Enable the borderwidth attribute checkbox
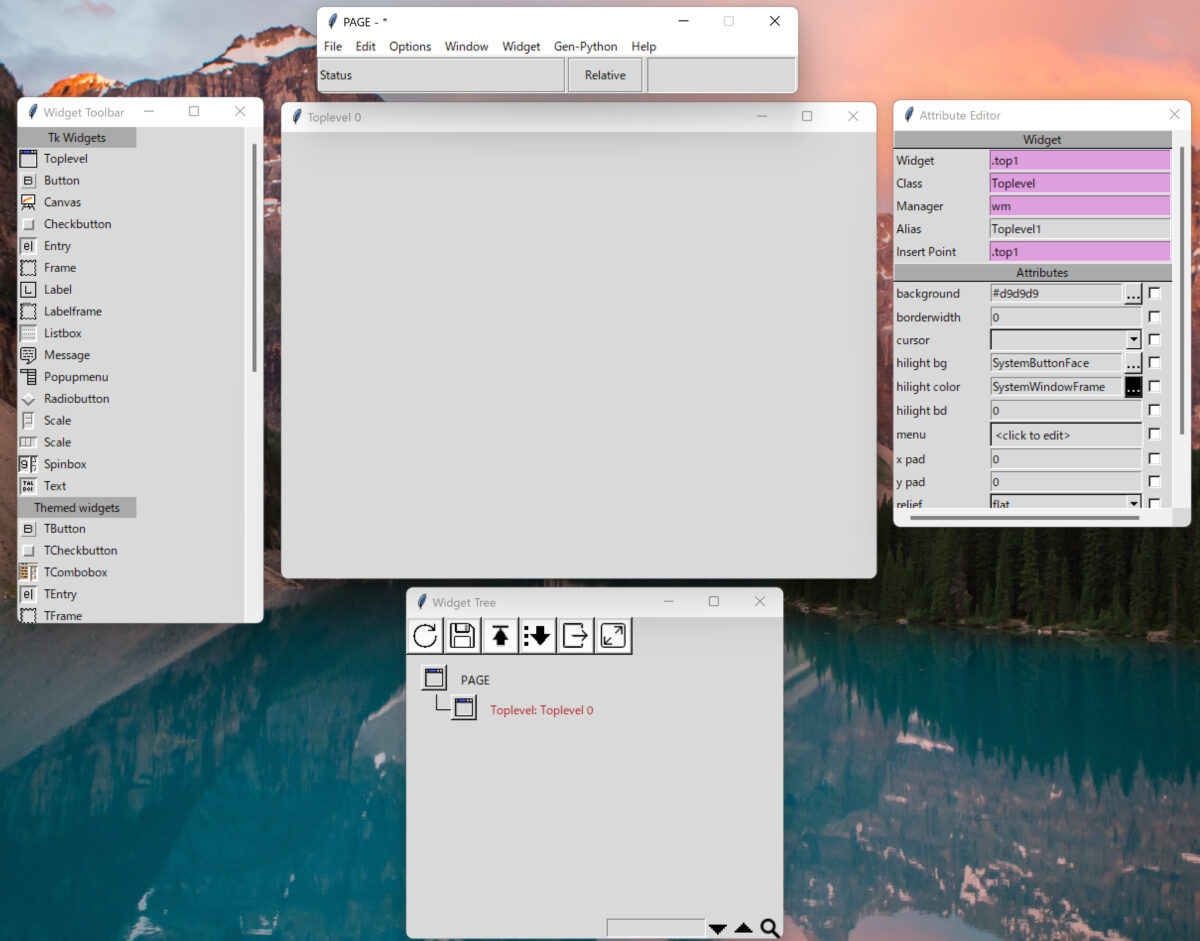The width and height of the screenshot is (1200, 941). pyautogui.click(x=1155, y=317)
